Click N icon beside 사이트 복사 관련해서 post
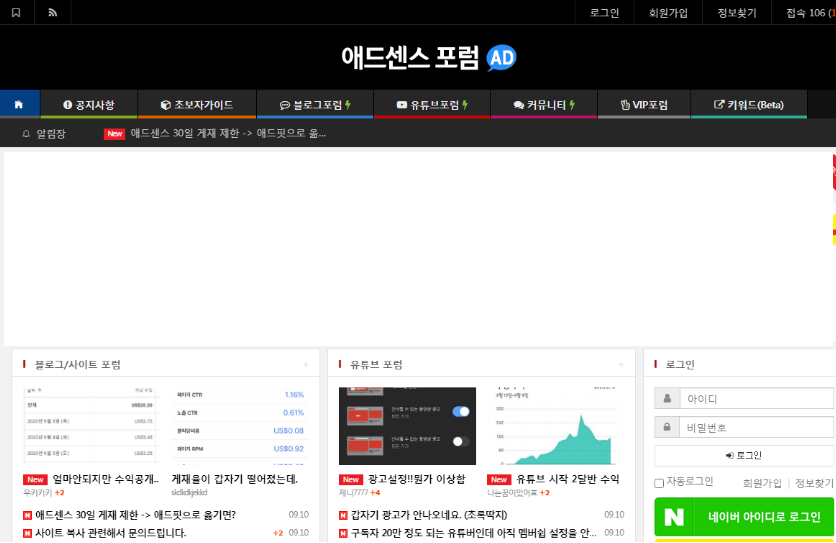Viewport: 836px width, 543px height. (x=27, y=533)
